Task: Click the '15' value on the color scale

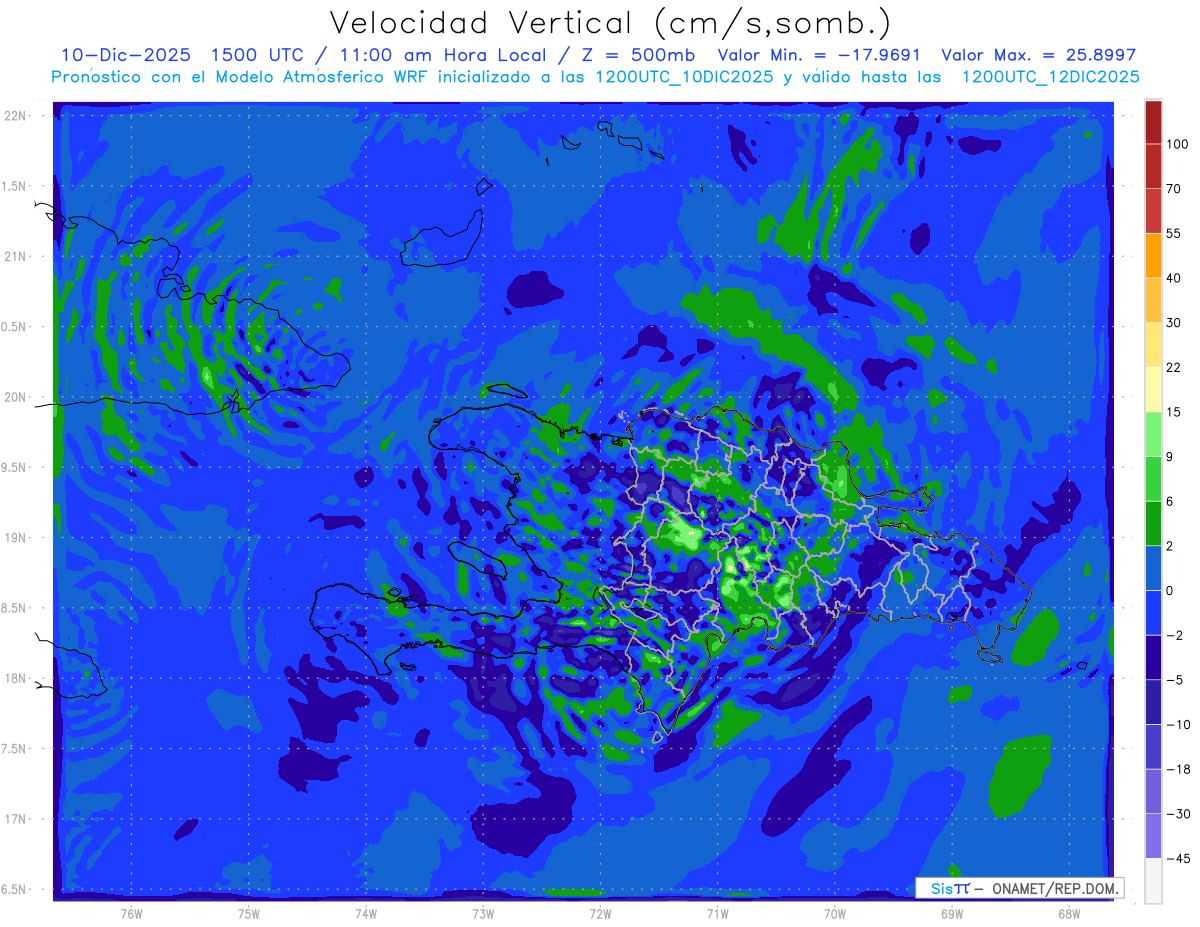Action: [1175, 412]
